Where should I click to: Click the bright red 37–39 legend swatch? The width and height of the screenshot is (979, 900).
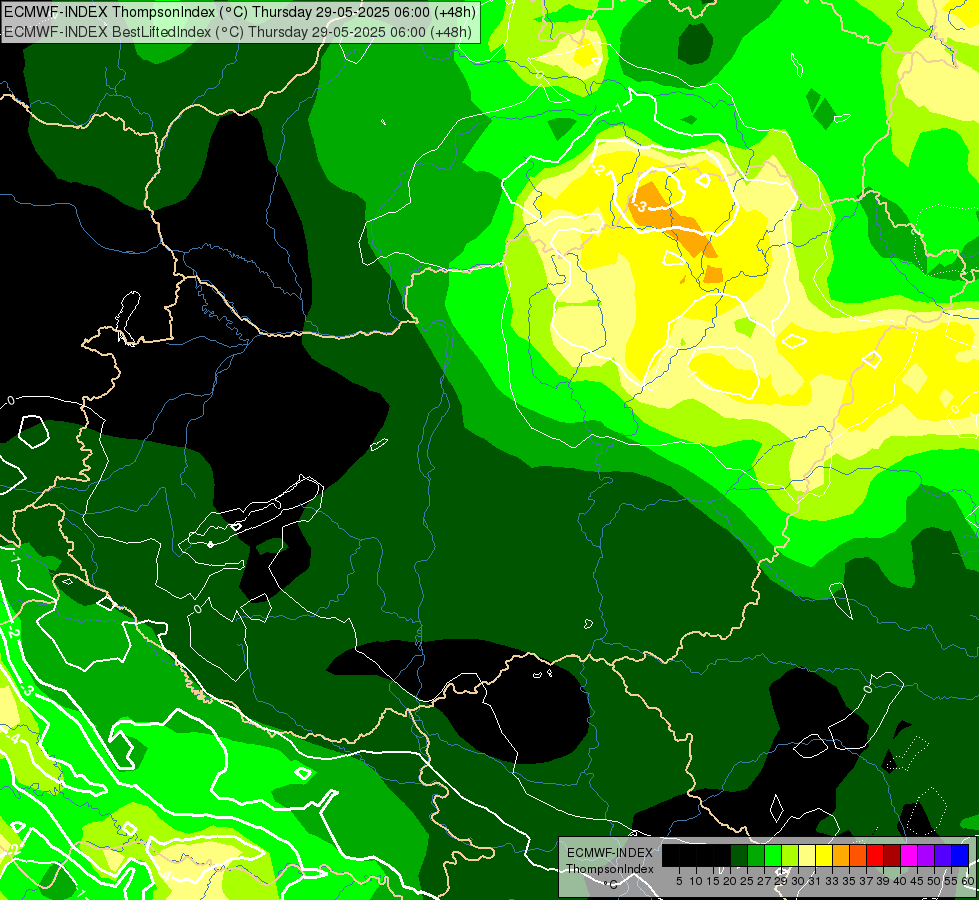[875, 855]
